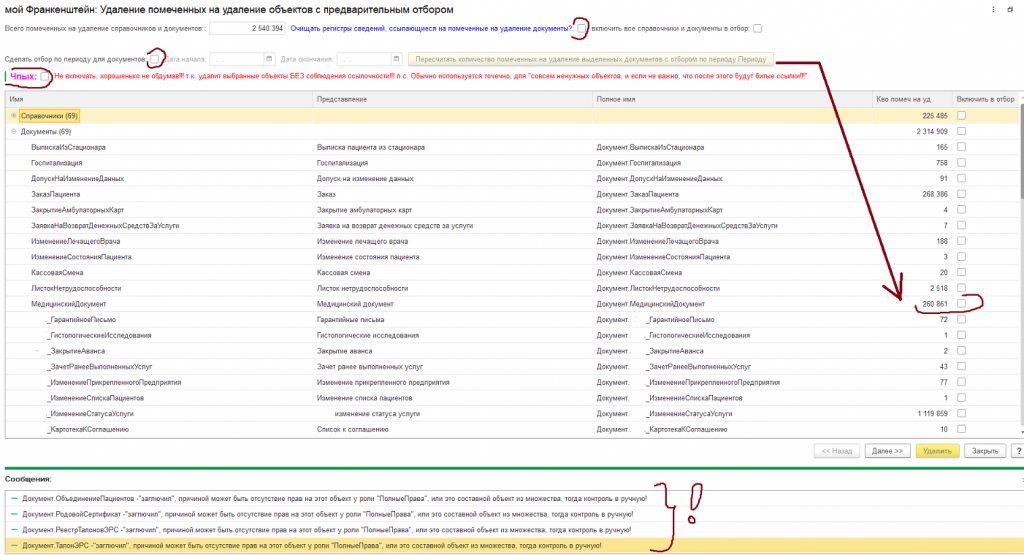Check the include box for ЗаказПациента
This screenshot has height=555, width=1024.
point(961,194)
